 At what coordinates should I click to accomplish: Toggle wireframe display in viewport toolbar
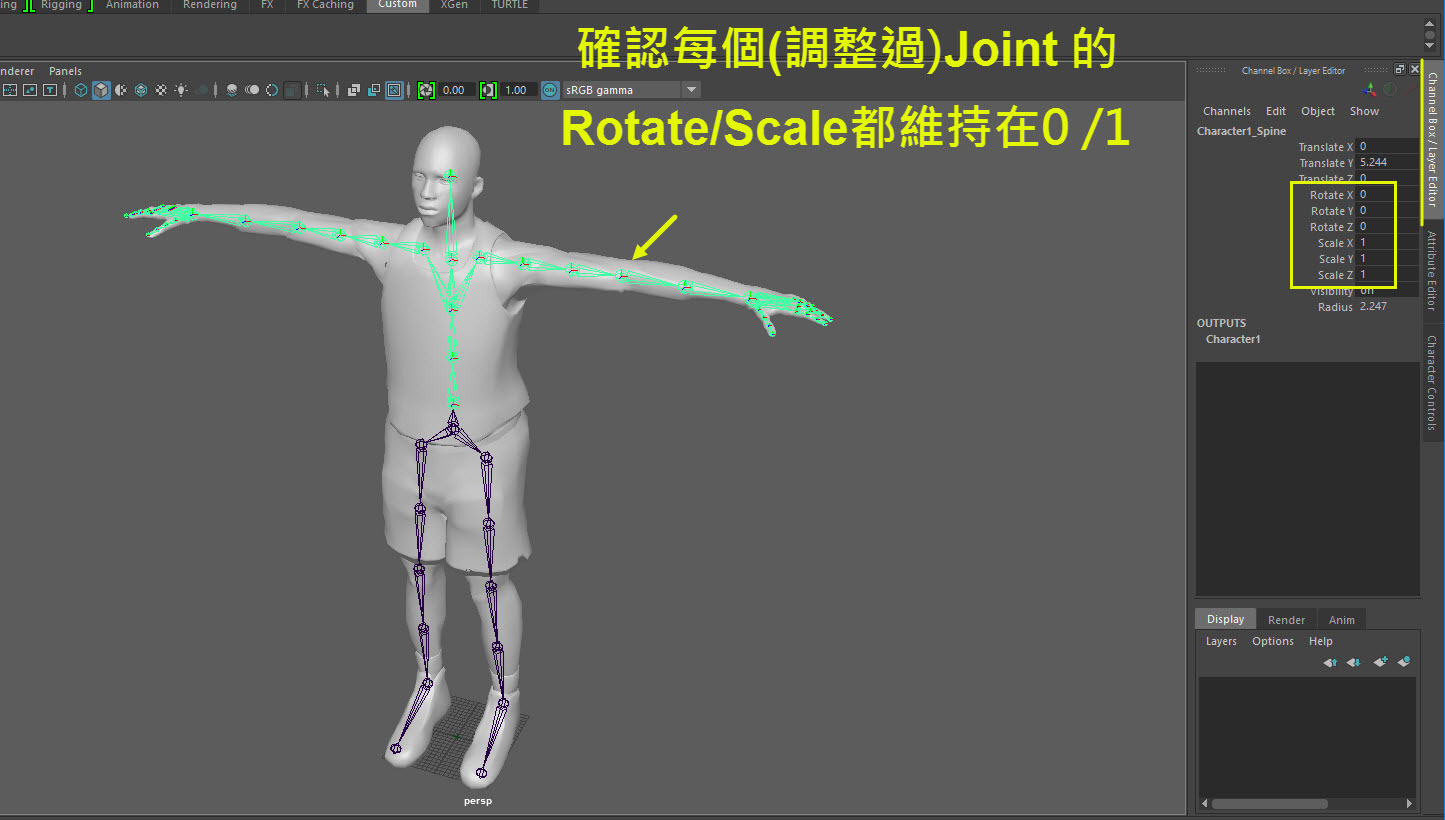pos(81,90)
